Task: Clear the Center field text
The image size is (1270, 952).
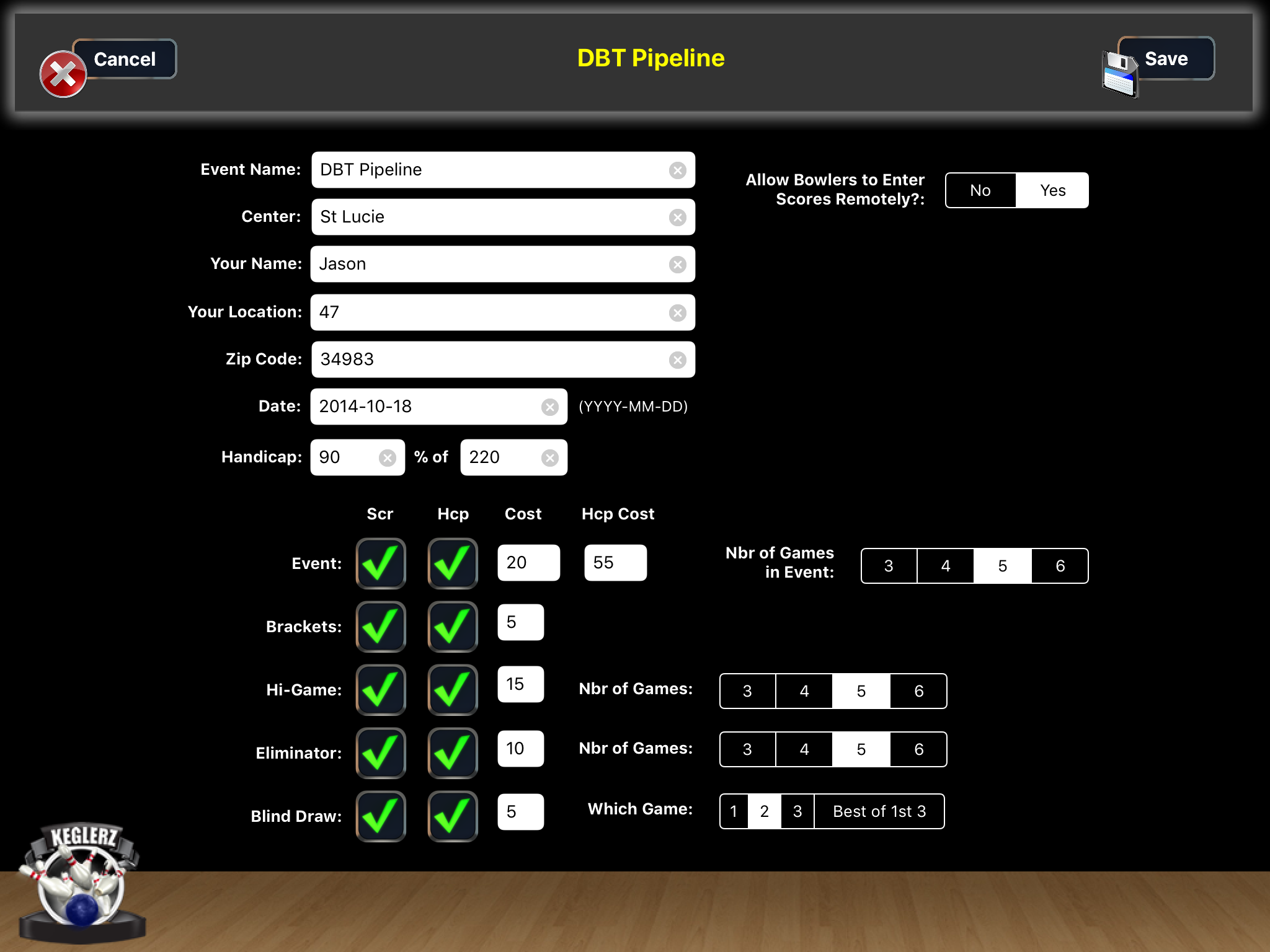Action: [x=678, y=217]
